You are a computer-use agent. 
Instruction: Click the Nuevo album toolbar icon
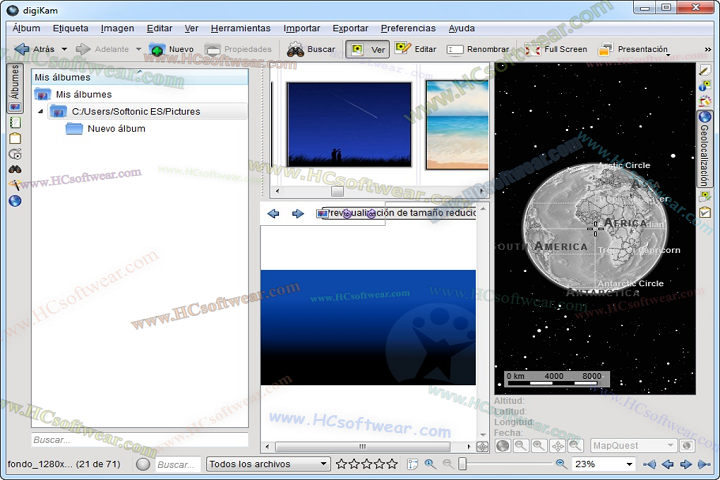pos(171,49)
